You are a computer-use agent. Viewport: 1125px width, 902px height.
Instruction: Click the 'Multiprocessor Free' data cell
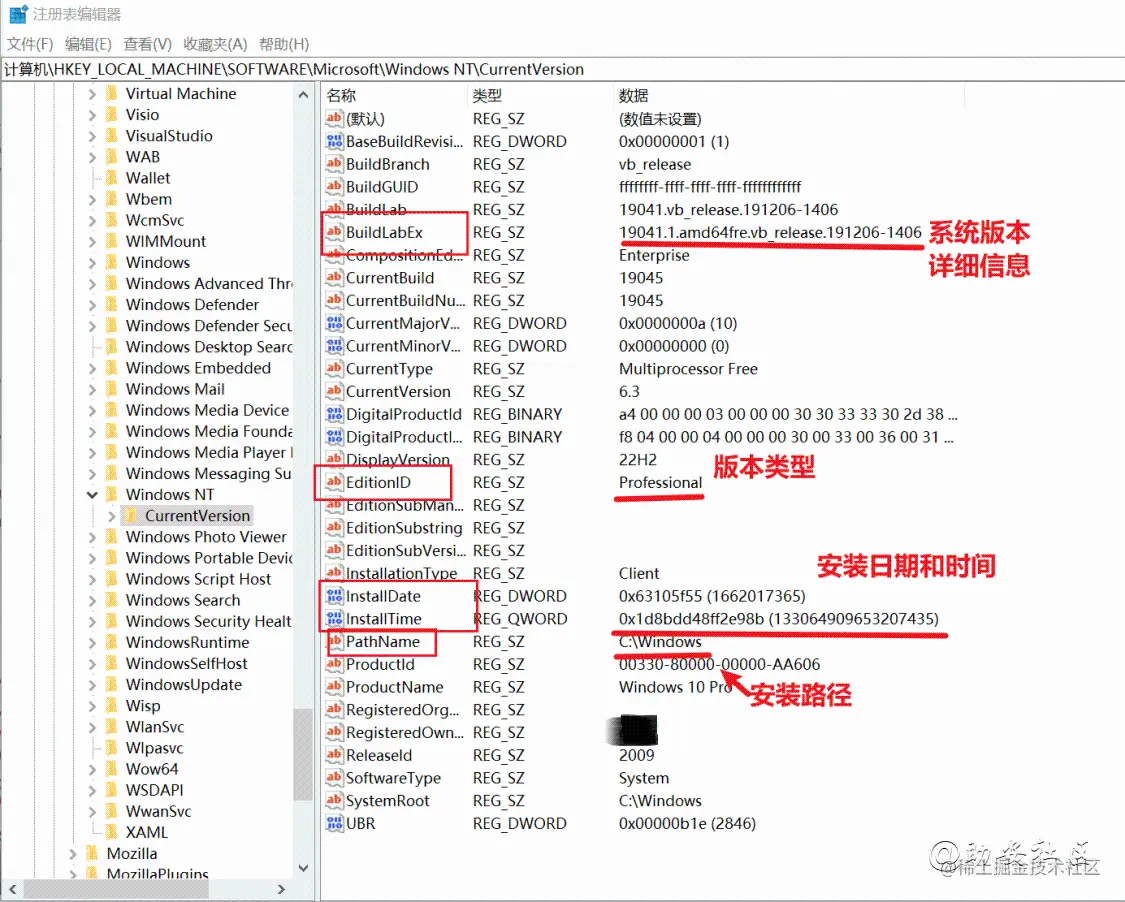click(688, 369)
